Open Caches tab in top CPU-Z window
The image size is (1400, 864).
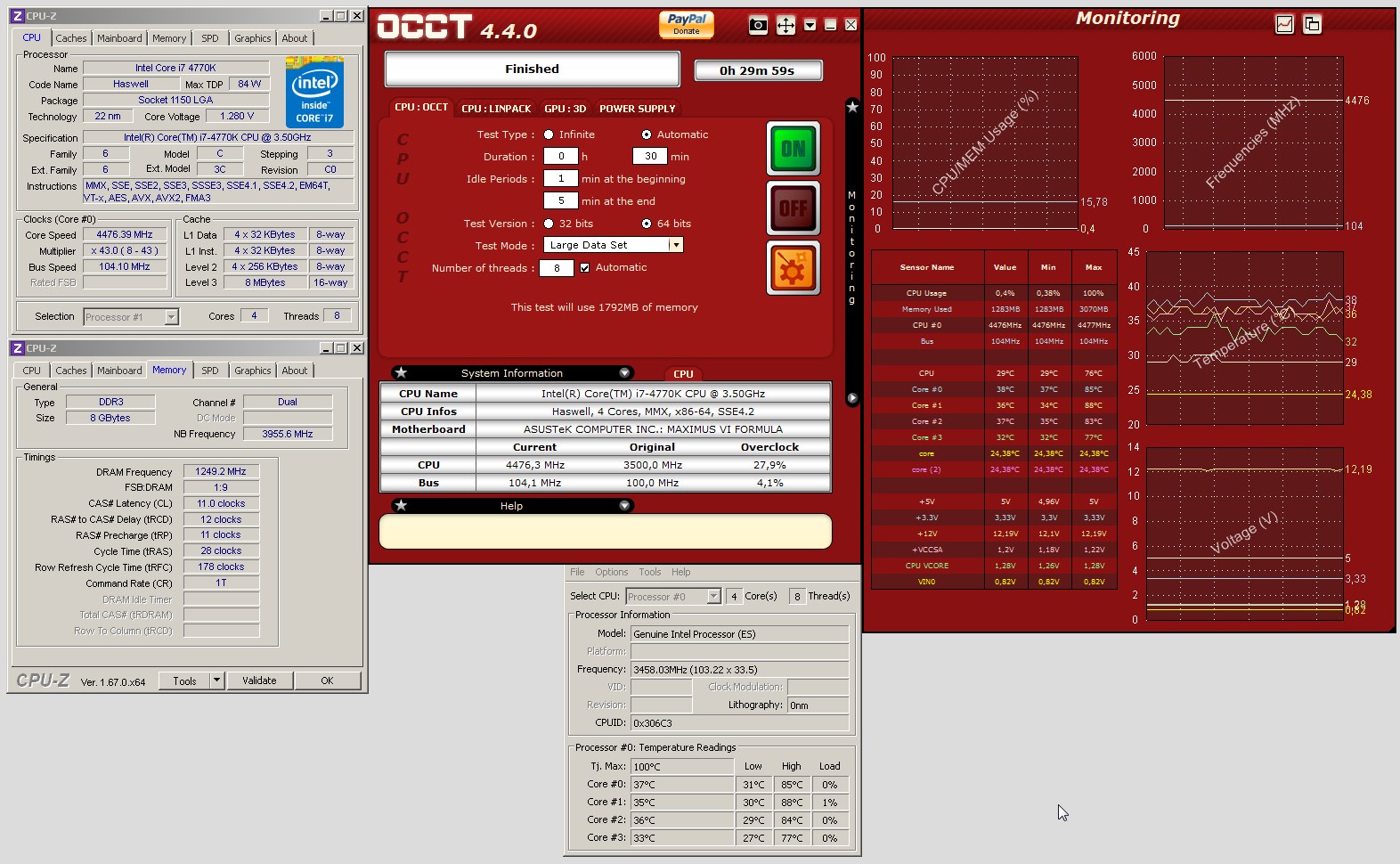pos(71,38)
